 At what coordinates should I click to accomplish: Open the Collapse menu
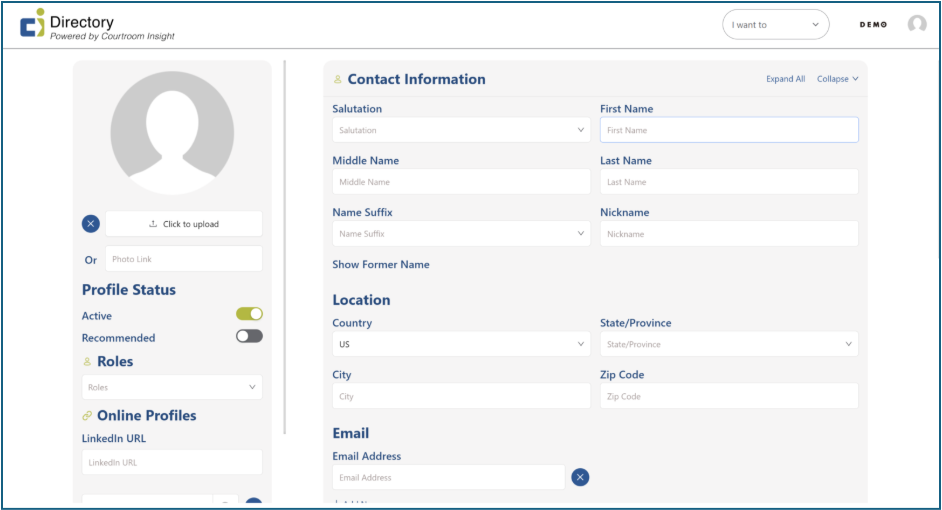(x=837, y=79)
